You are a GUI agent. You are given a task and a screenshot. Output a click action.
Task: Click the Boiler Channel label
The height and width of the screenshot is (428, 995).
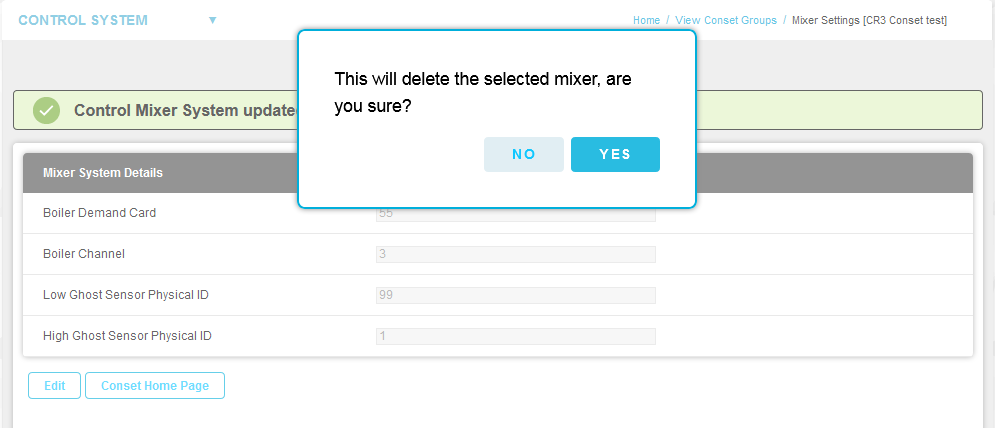84,254
